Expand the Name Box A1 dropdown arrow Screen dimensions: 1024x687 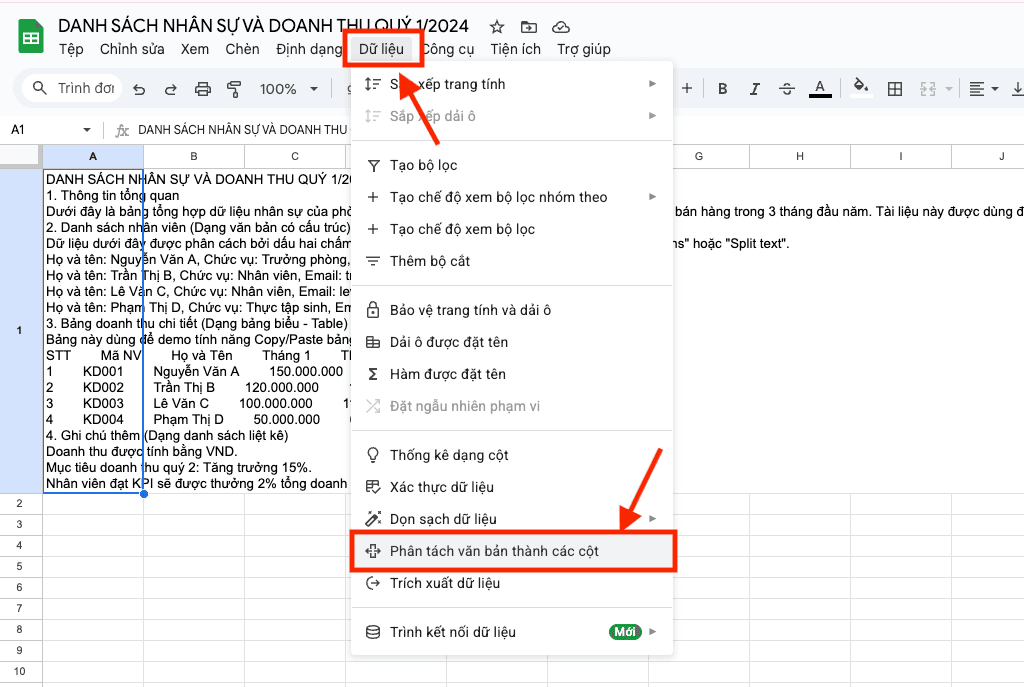87,130
